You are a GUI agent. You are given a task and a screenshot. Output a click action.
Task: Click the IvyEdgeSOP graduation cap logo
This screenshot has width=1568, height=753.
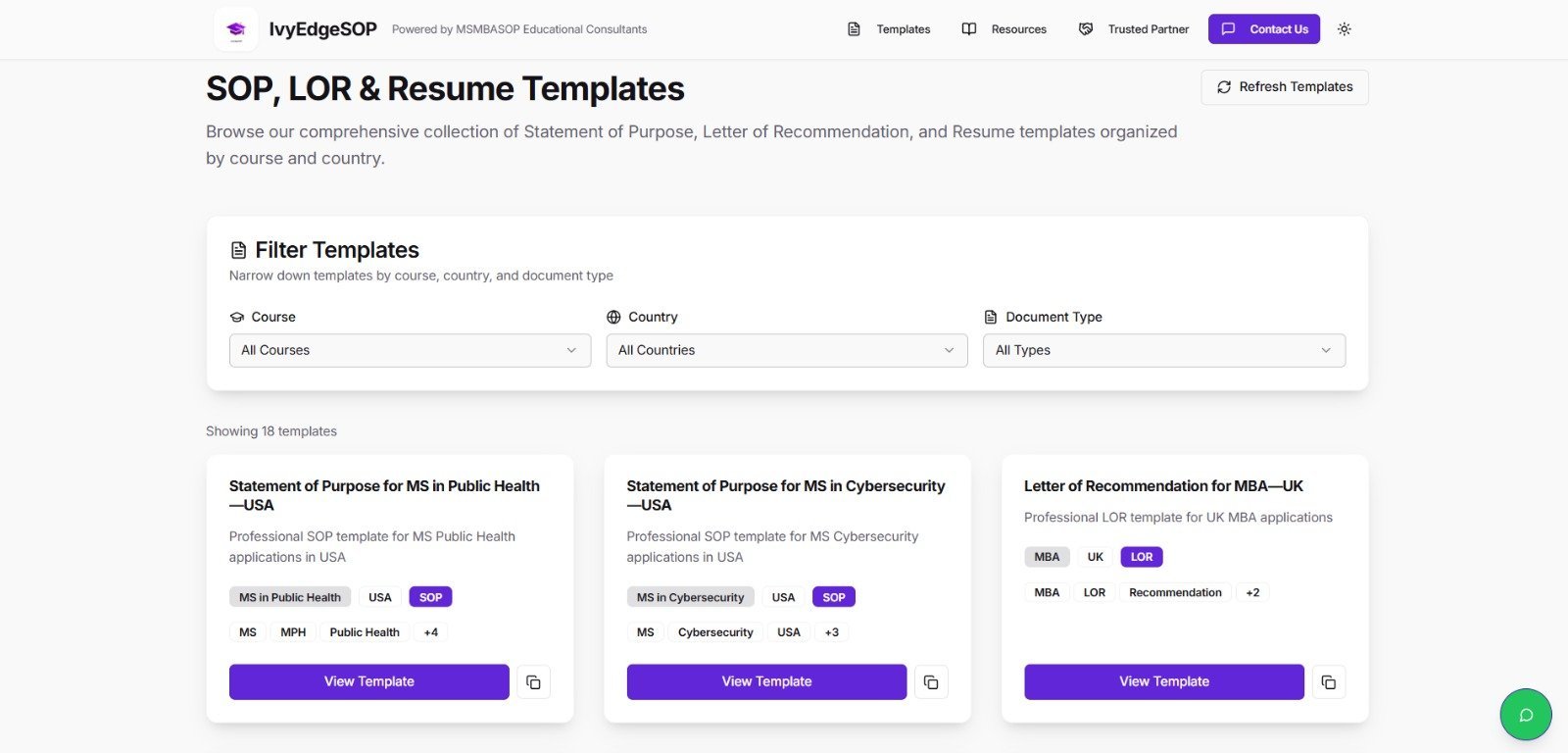(x=235, y=28)
